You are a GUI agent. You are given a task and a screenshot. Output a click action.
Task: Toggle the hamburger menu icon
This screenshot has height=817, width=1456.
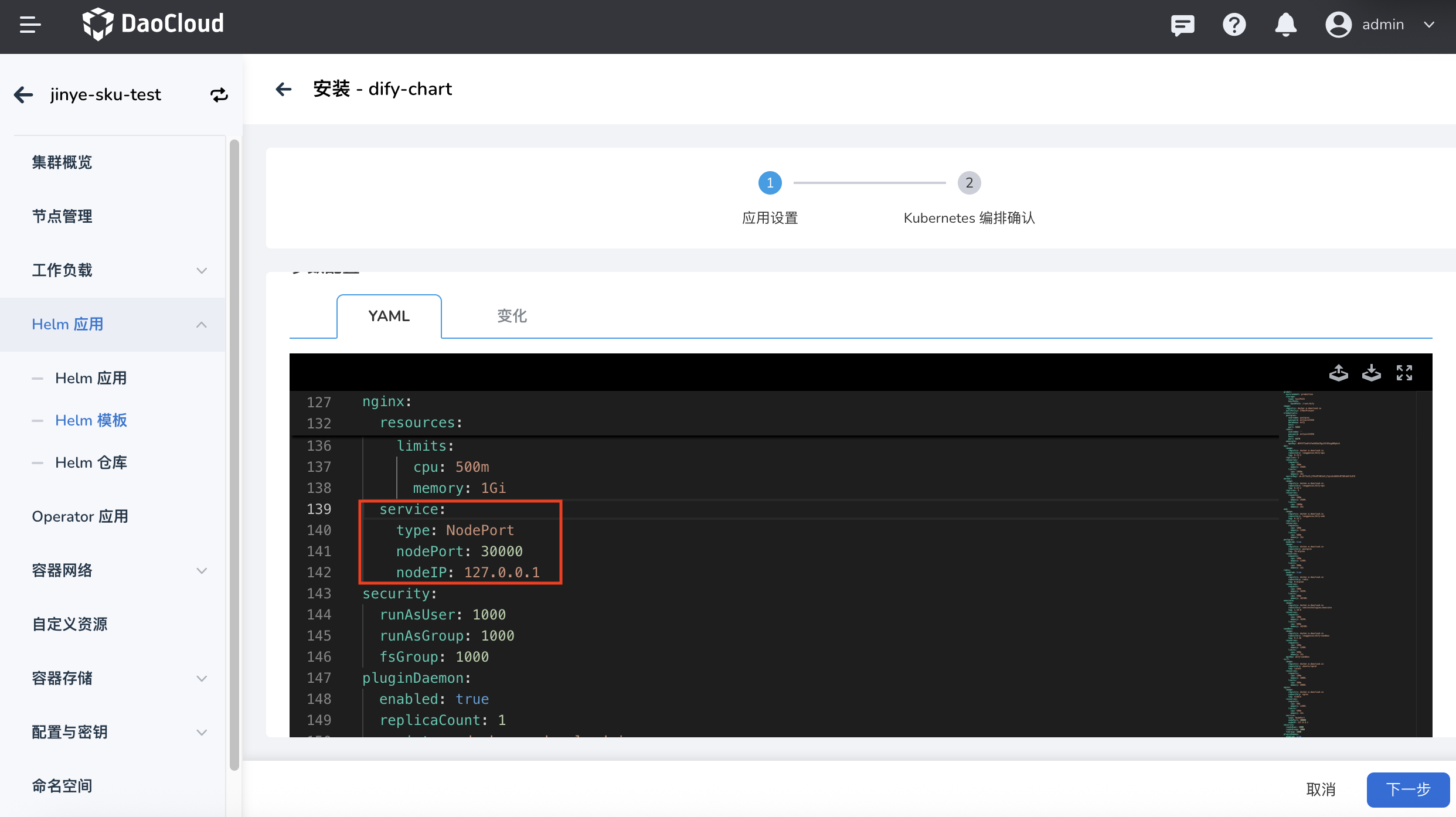click(x=30, y=25)
